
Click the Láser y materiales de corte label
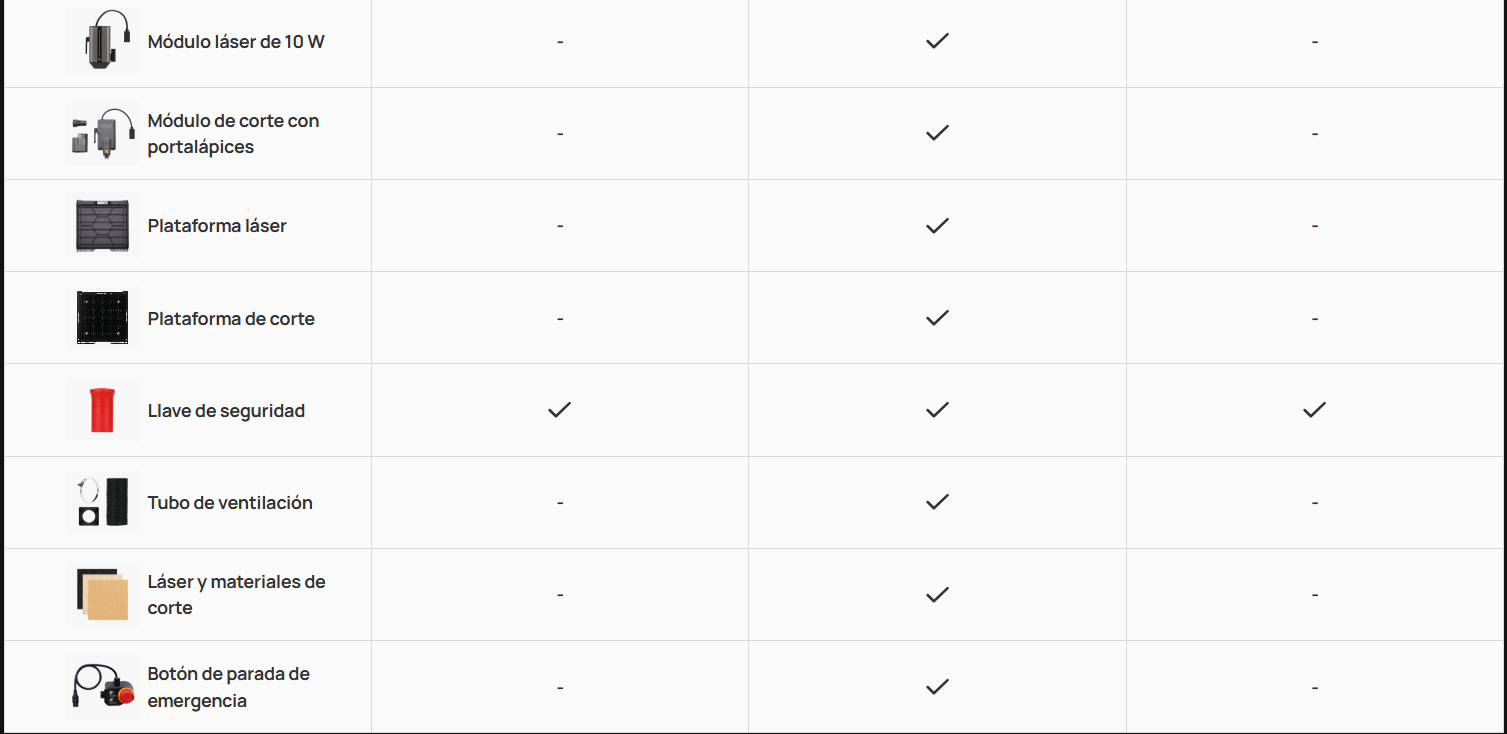click(x=237, y=595)
